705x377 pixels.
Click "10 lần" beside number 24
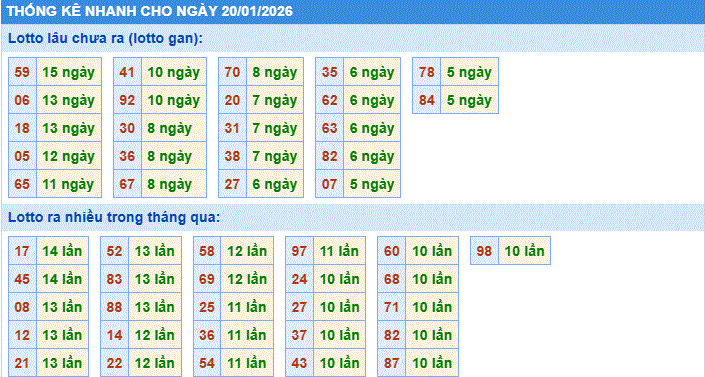click(x=339, y=279)
